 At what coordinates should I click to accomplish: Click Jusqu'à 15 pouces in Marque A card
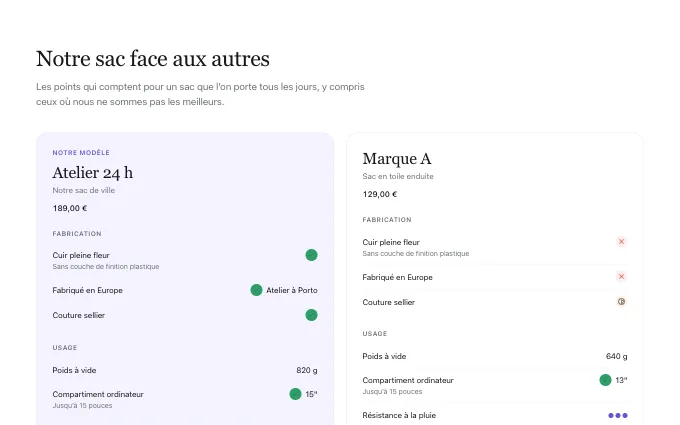(x=392, y=392)
